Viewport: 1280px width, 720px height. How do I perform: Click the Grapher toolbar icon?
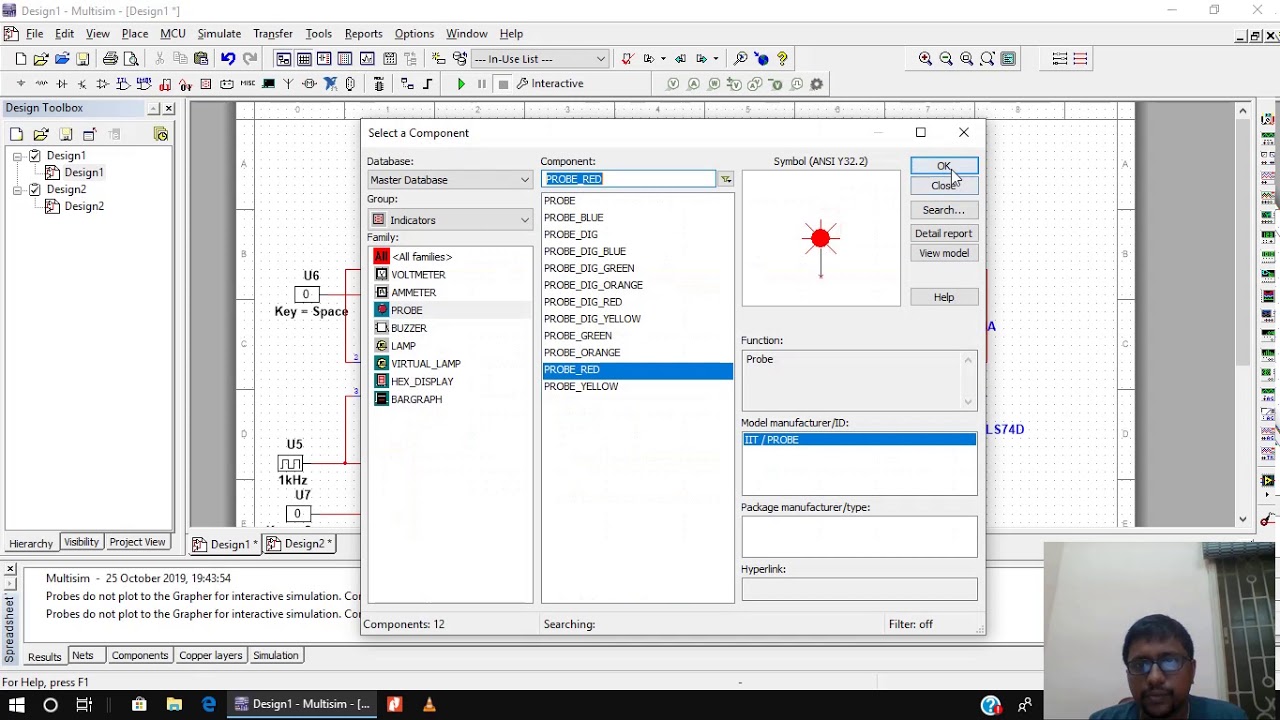(x=367, y=59)
